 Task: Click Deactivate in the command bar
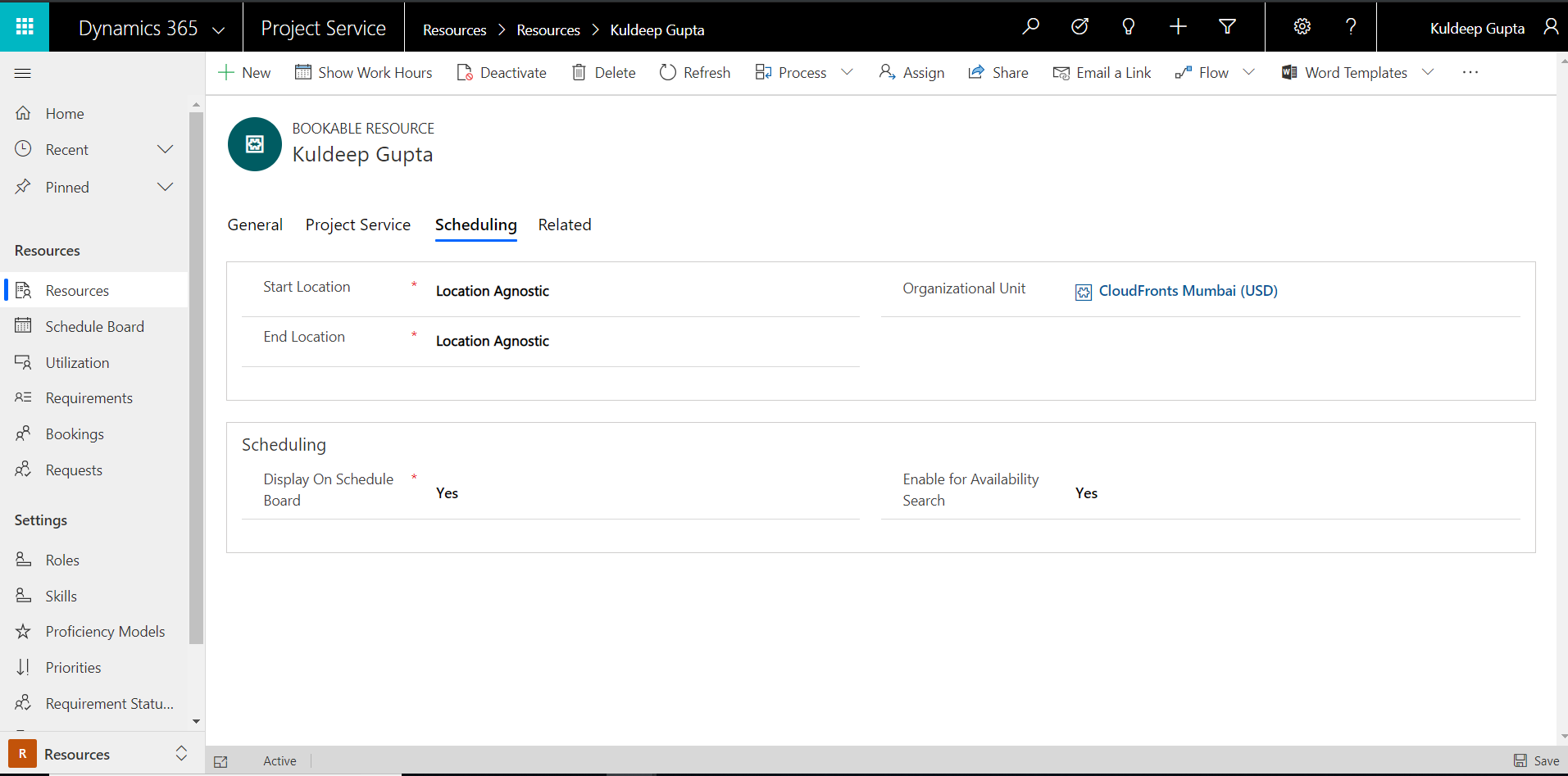(502, 72)
